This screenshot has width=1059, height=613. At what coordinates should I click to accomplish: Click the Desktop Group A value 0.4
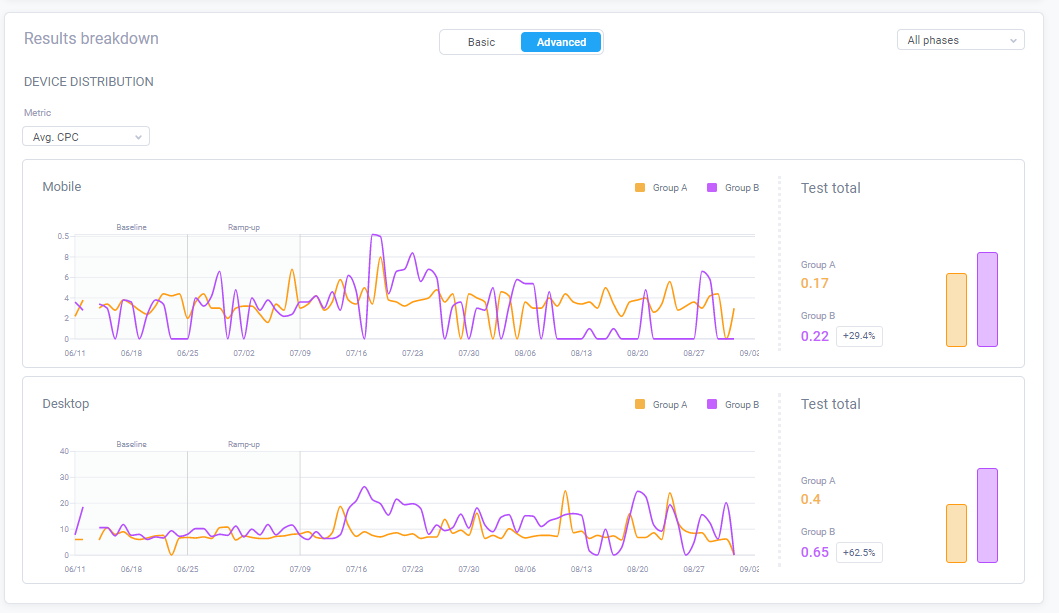(x=810, y=500)
